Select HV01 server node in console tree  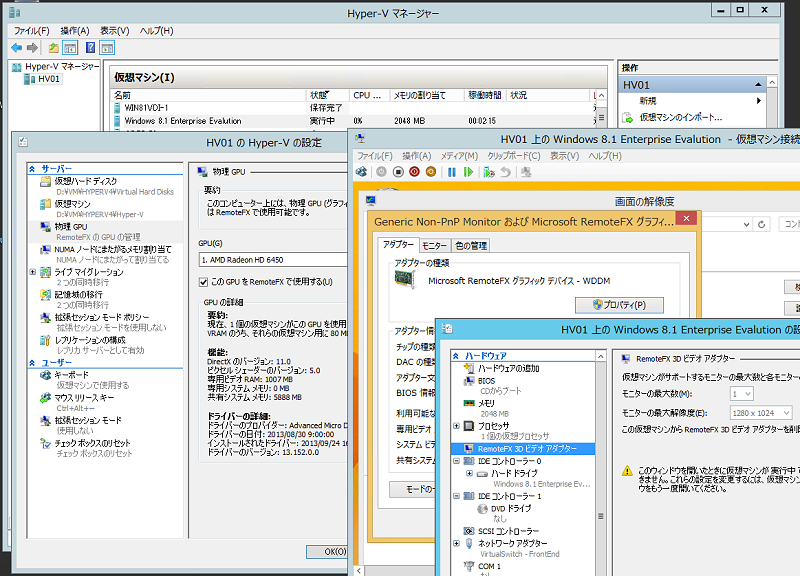[48, 79]
